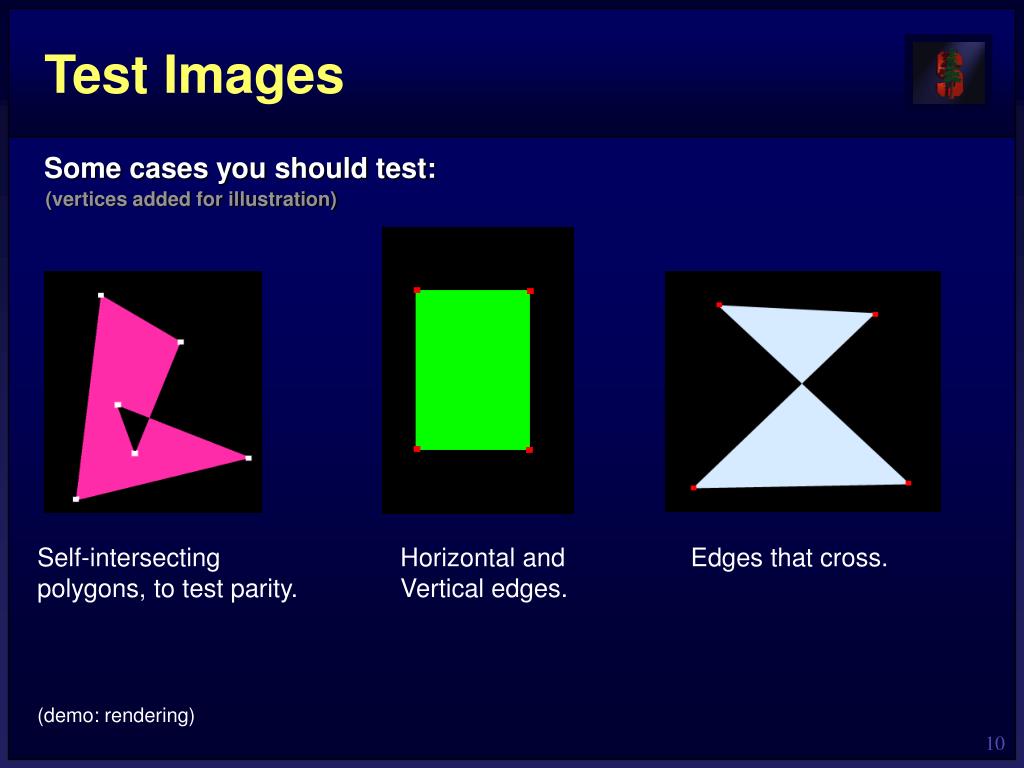Click the "Test Images" slide title
1024x768 pixels.
(194, 75)
